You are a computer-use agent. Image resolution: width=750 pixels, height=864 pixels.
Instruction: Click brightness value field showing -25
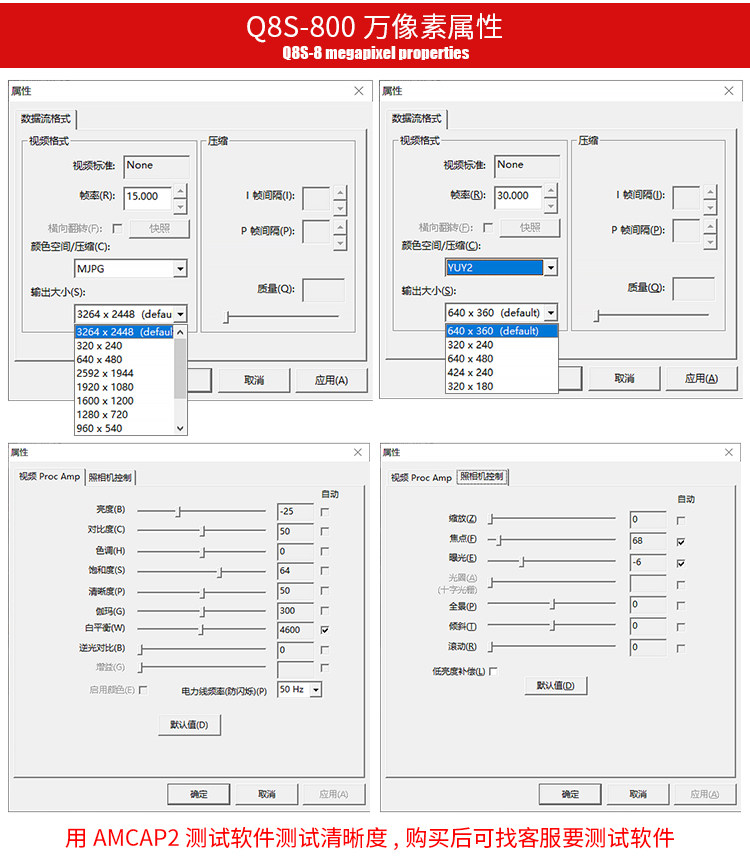point(295,511)
